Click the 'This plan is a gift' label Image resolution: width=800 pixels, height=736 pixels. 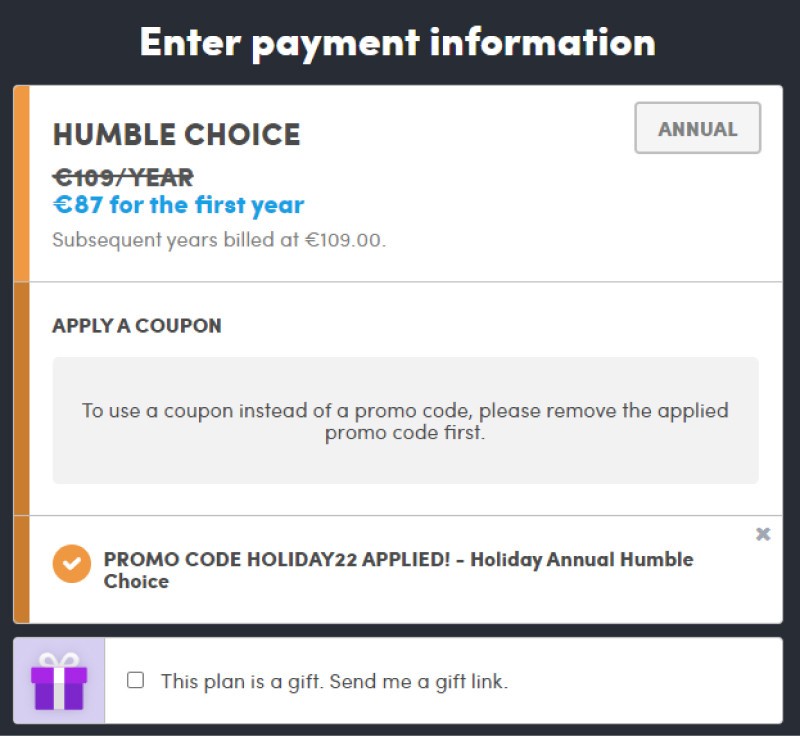tap(242, 681)
